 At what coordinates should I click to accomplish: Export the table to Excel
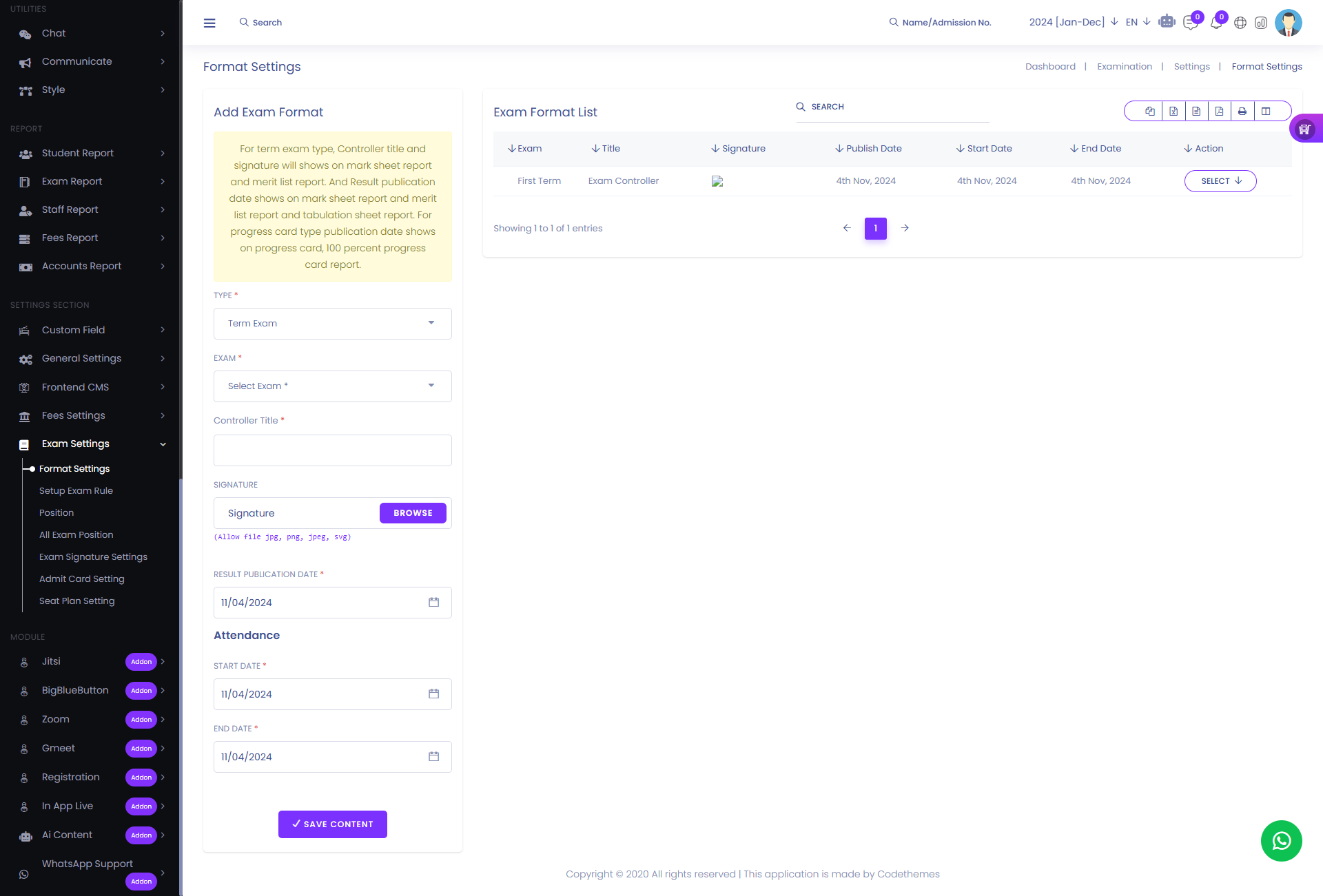pos(1173,111)
